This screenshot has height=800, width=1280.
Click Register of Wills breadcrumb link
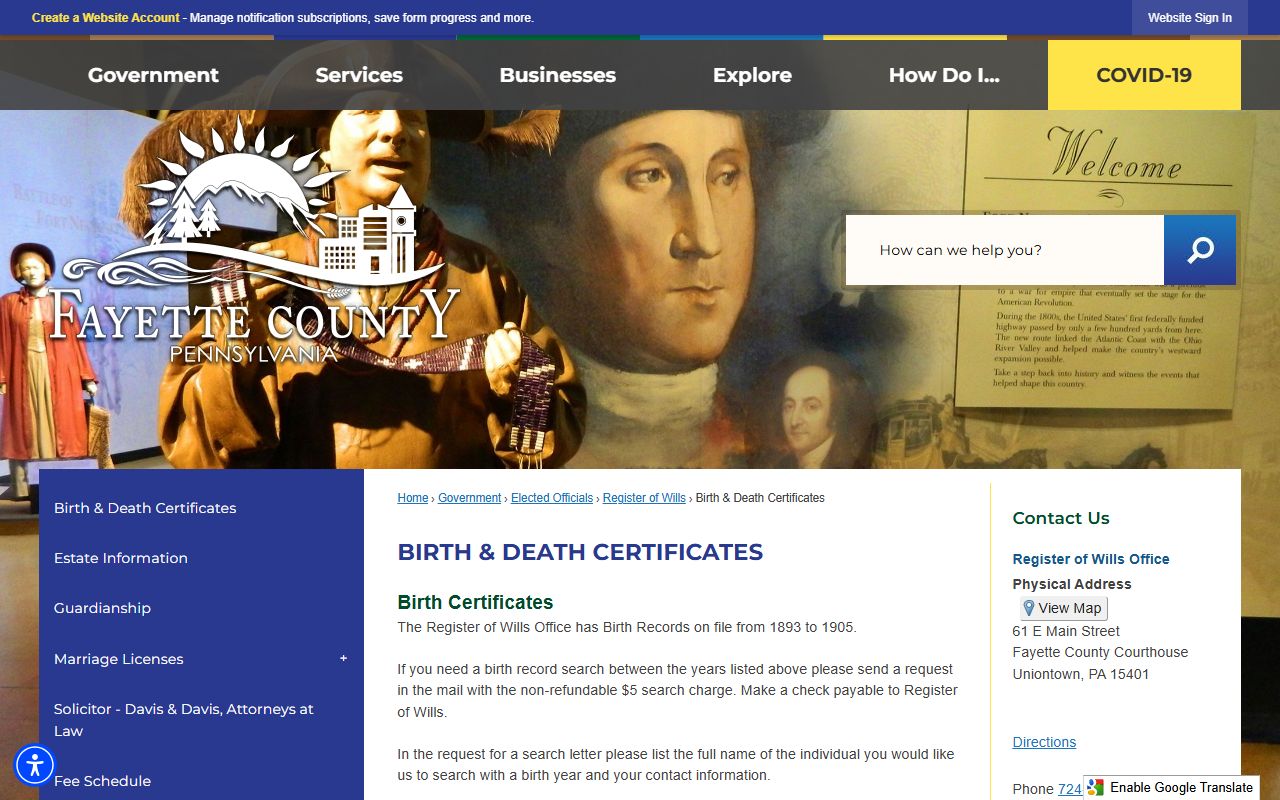(x=644, y=498)
